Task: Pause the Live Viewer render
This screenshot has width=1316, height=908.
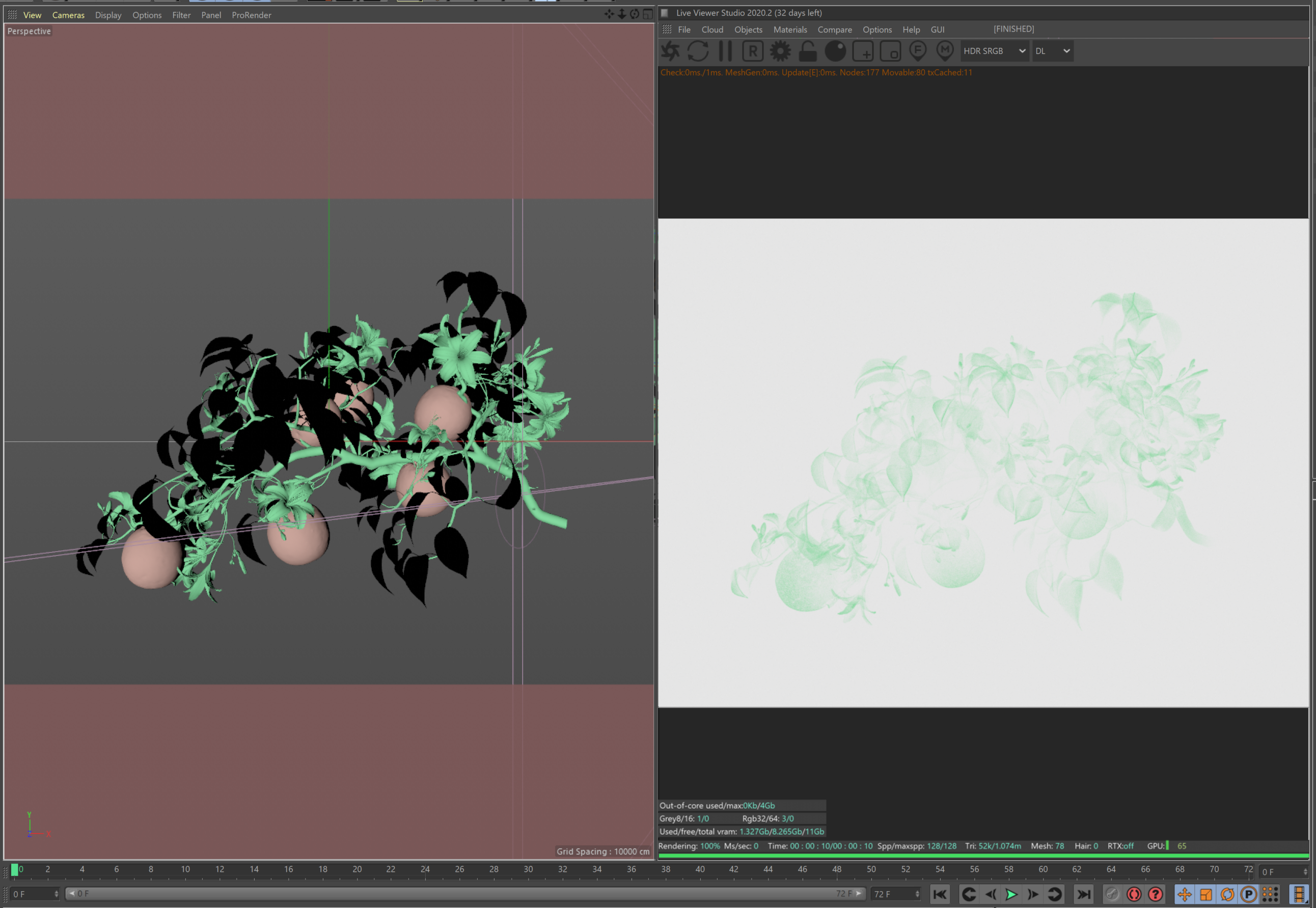Action: click(725, 51)
